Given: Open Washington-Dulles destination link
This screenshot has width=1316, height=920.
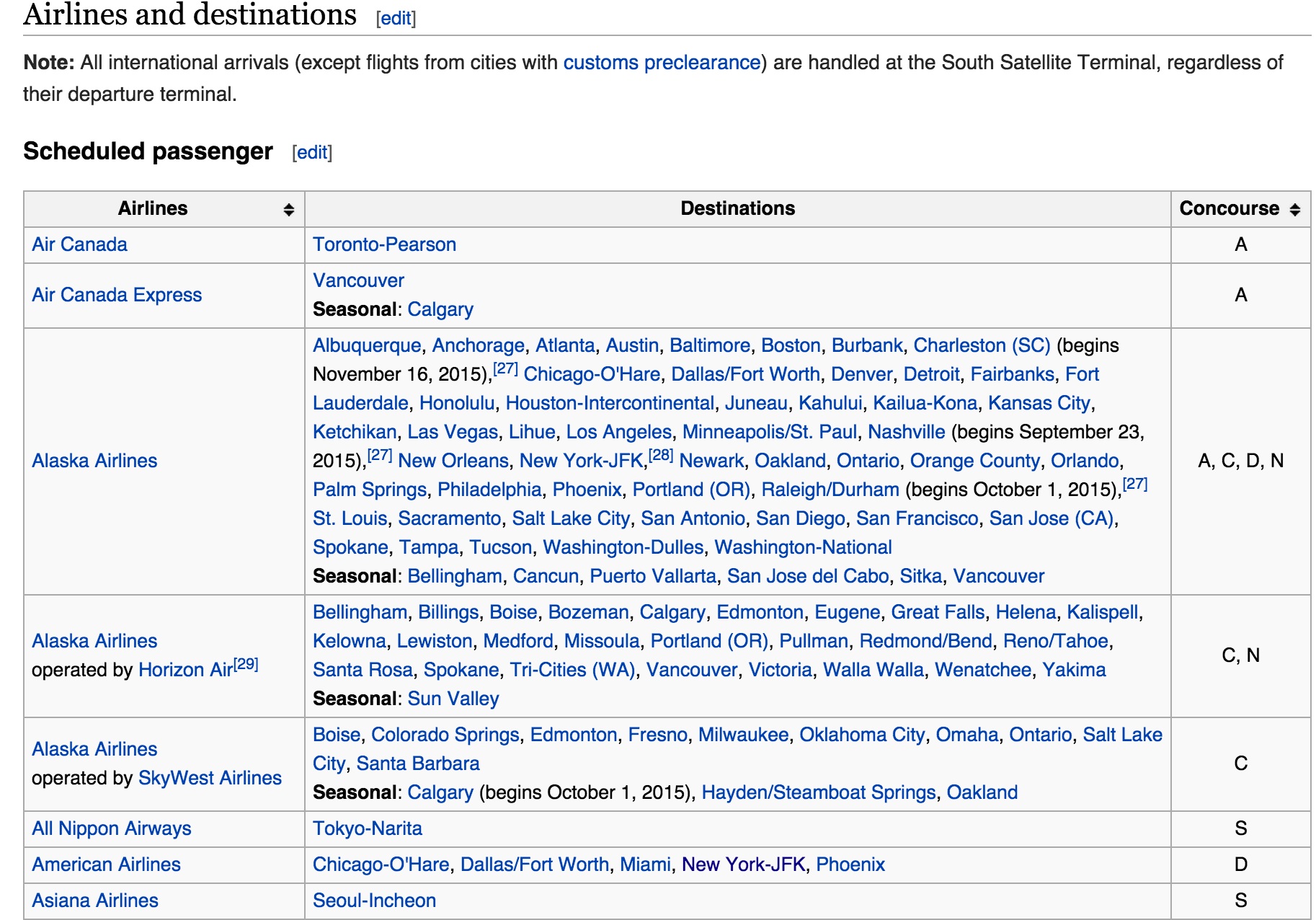Looking at the screenshot, I should coord(623,547).
